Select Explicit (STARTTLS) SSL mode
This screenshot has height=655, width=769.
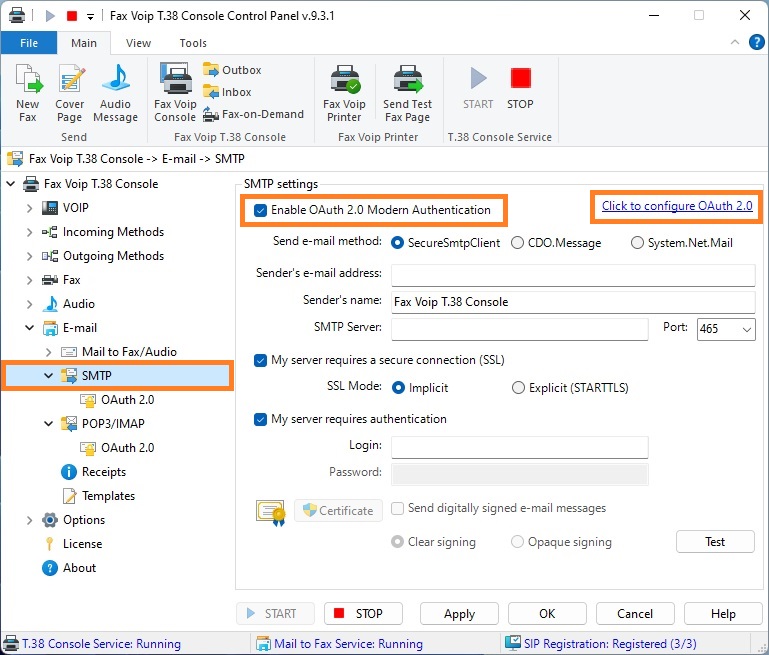pyautogui.click(x=518, y=388)
